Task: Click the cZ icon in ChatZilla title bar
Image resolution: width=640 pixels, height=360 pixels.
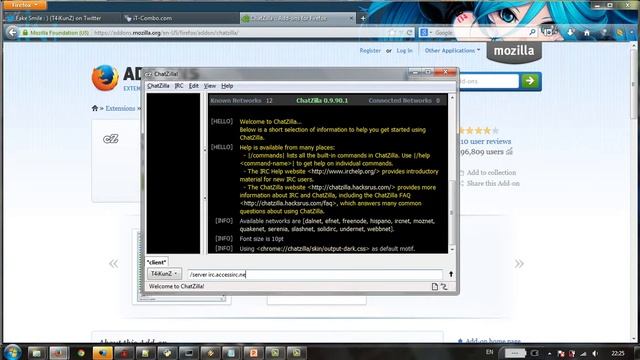Action: 149,74
